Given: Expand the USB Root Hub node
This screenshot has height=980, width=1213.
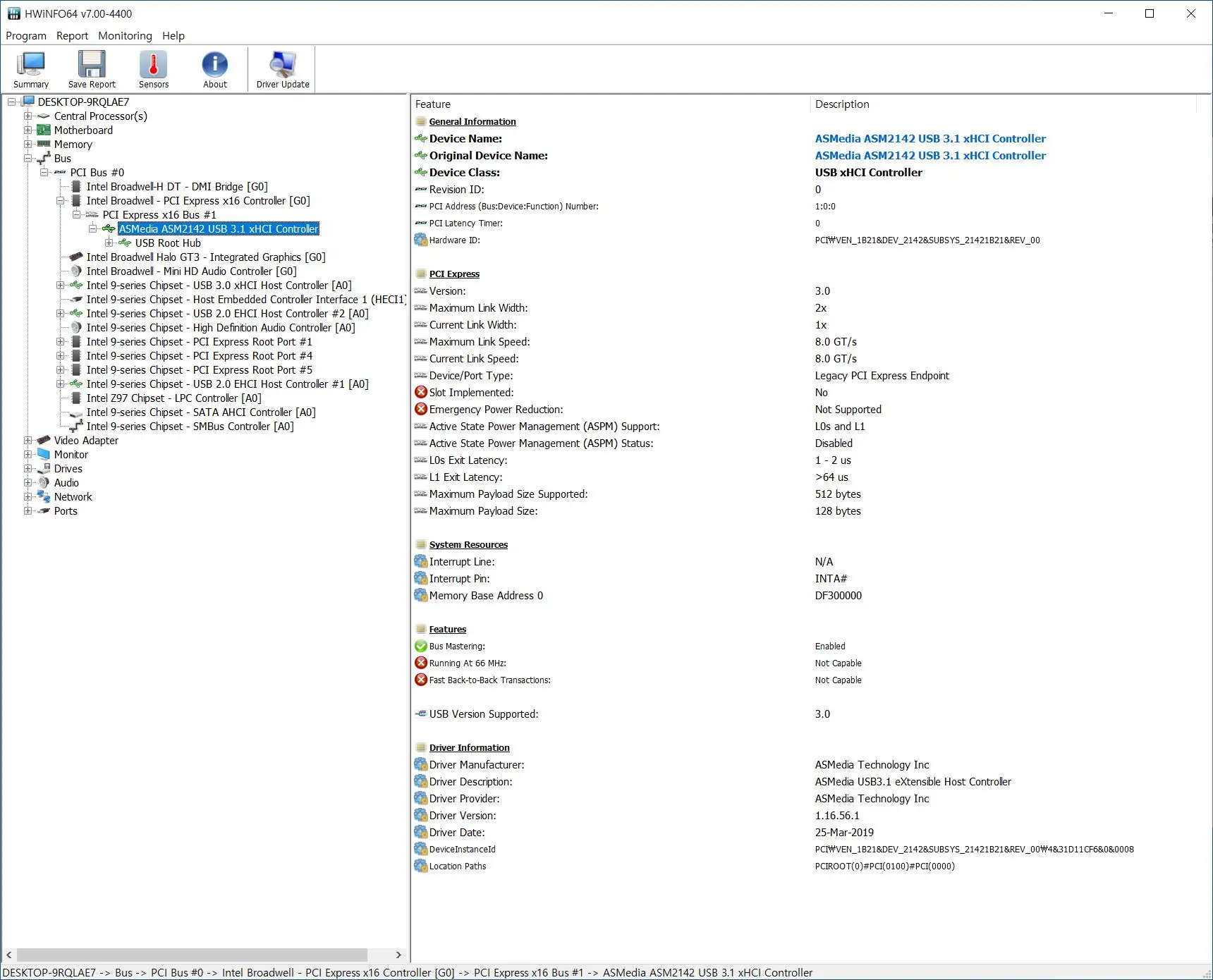Looking at the screenshot, I should click(x=109, y=243).
